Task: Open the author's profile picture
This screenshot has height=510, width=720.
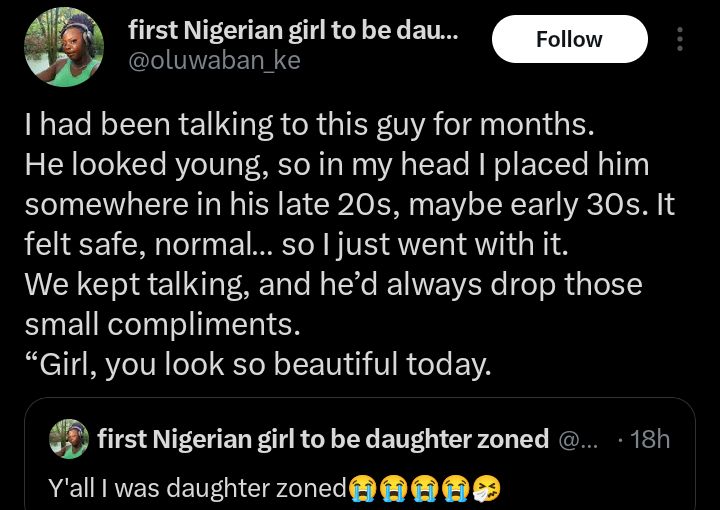Action: coord(62,46)
